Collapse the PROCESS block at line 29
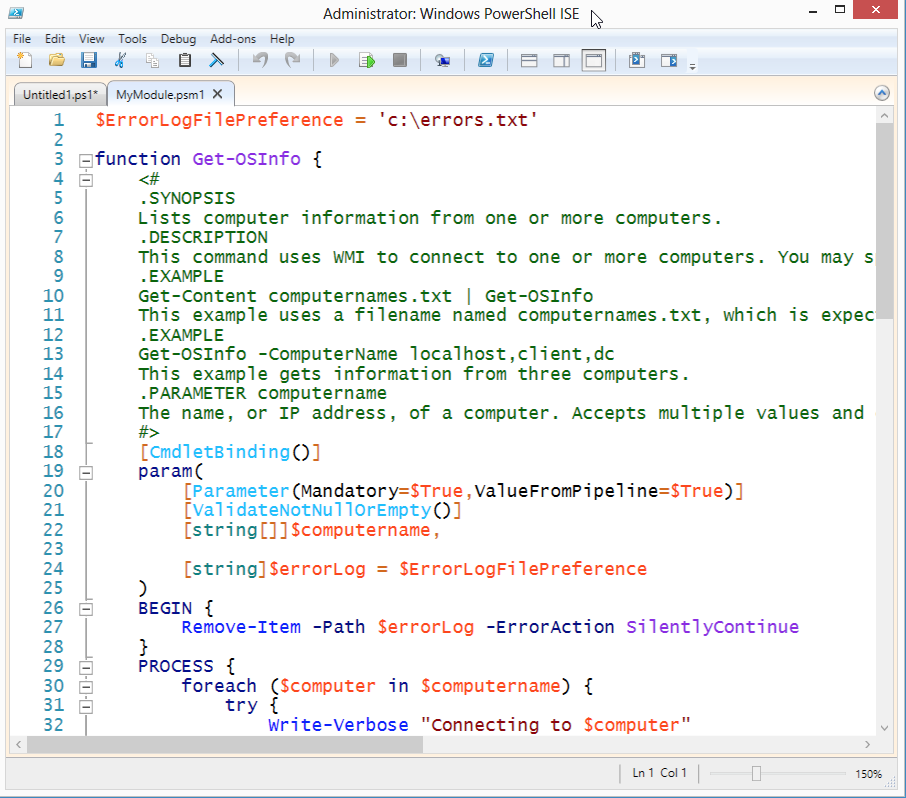Viewport: 906px width, 798px height. (86, 667)
